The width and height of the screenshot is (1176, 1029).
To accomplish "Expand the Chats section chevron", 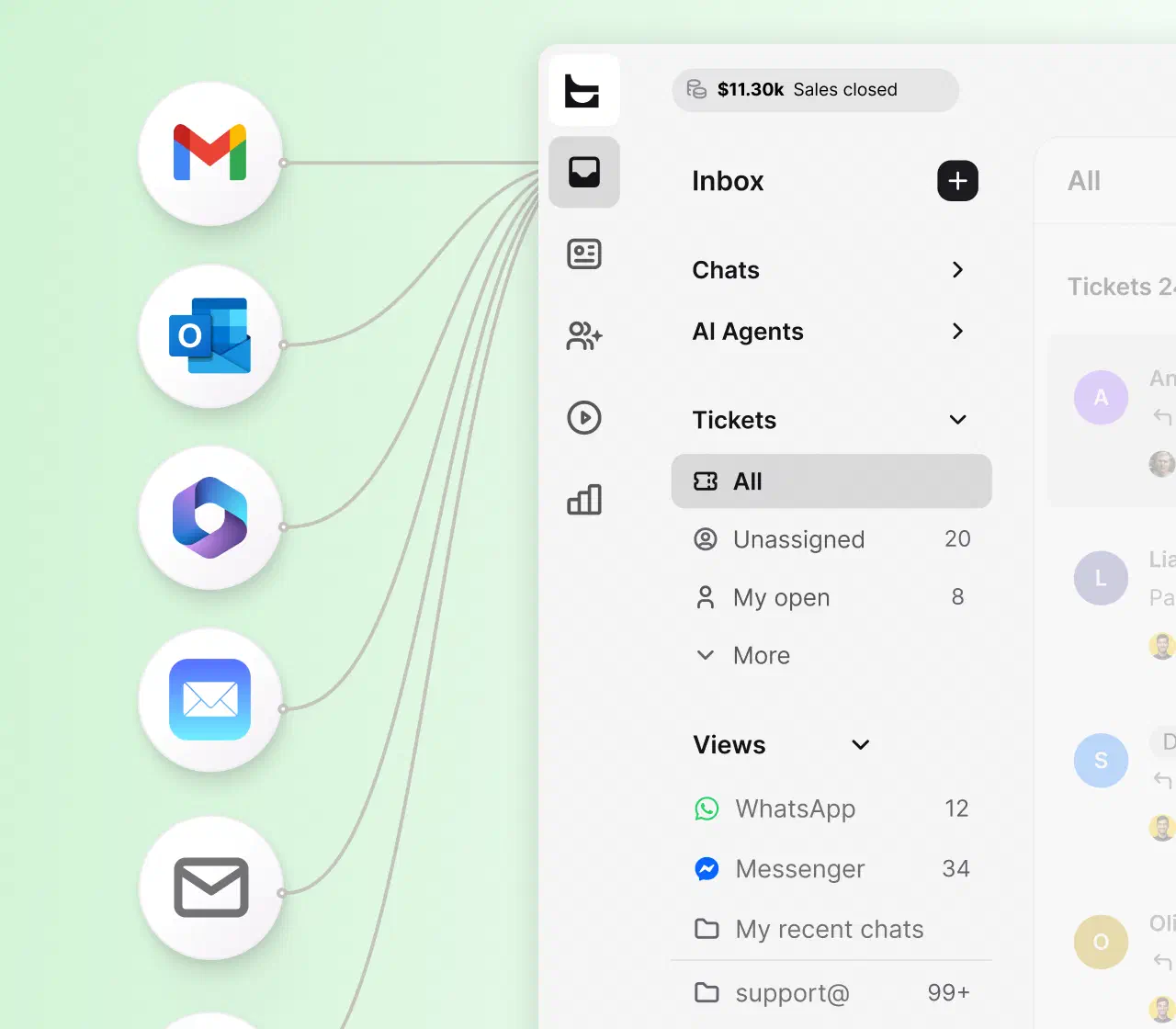I will [x=957, y=269].
